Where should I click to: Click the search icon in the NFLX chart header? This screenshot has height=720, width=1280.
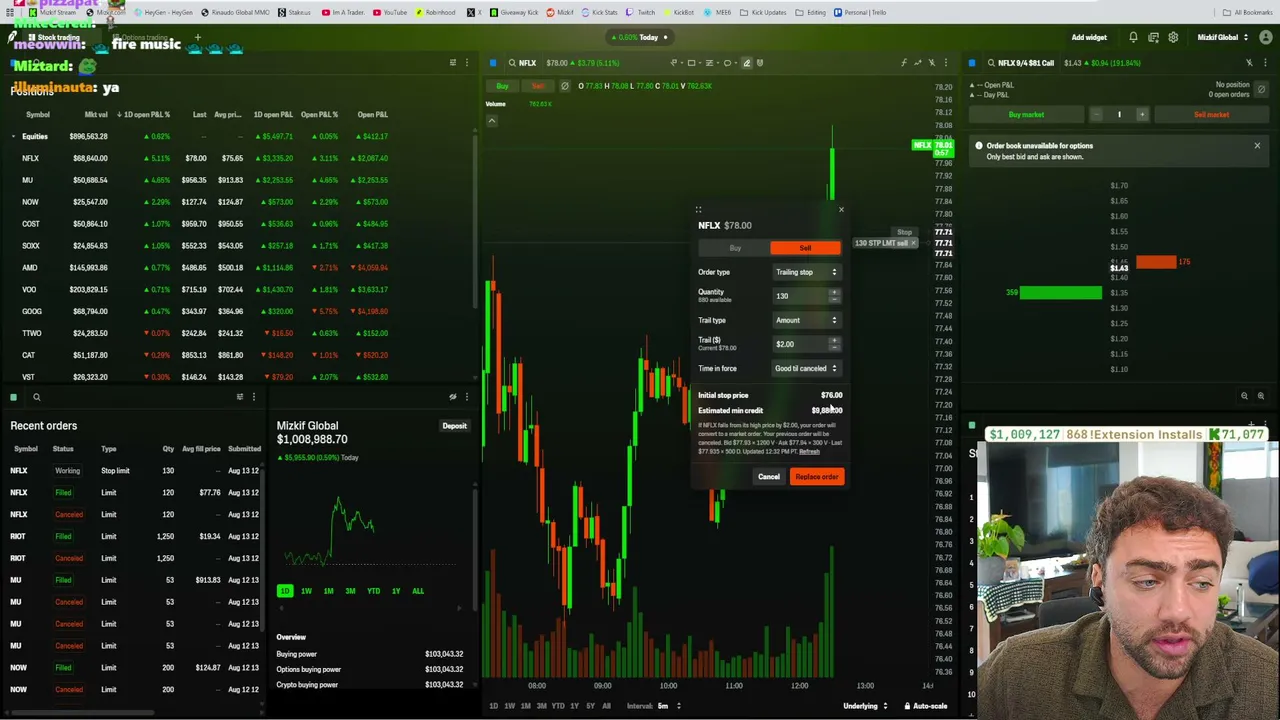(x=512, y=63)
